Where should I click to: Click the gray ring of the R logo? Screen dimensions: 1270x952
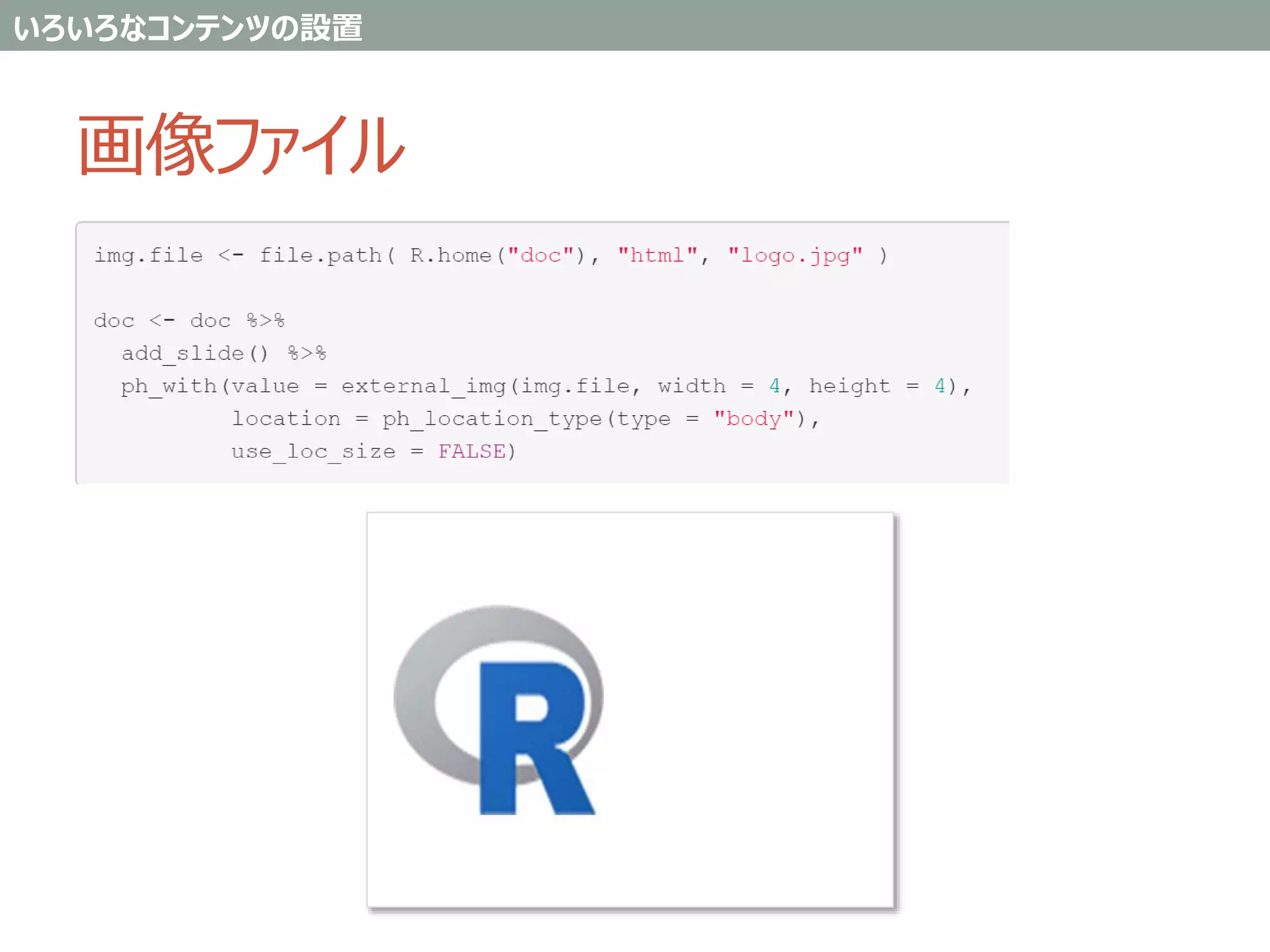click(x=414, y=694)
